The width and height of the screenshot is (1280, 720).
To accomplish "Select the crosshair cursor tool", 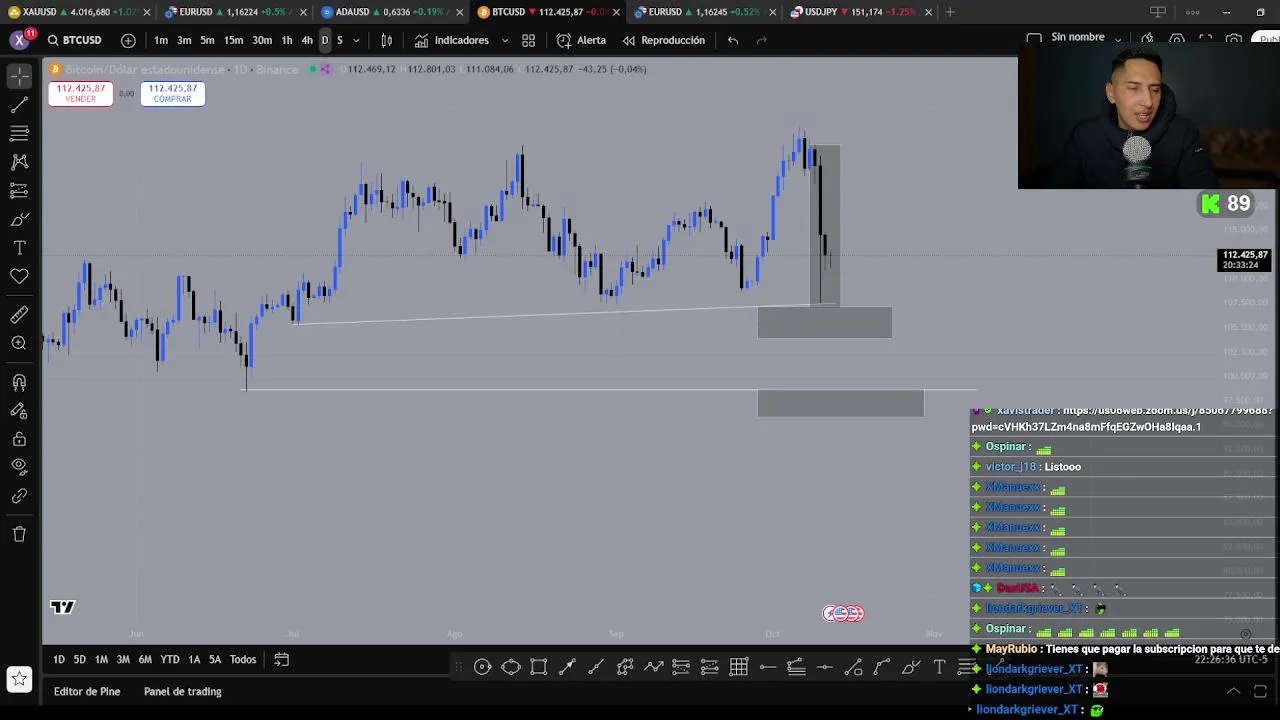I will pyautogui.click(x=19, y=76).
